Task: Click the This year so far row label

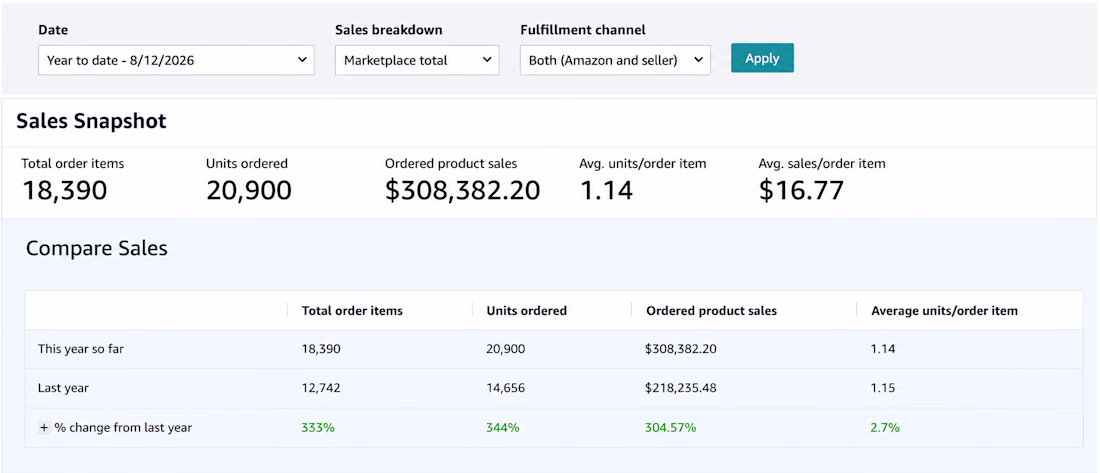Action: 81,348
